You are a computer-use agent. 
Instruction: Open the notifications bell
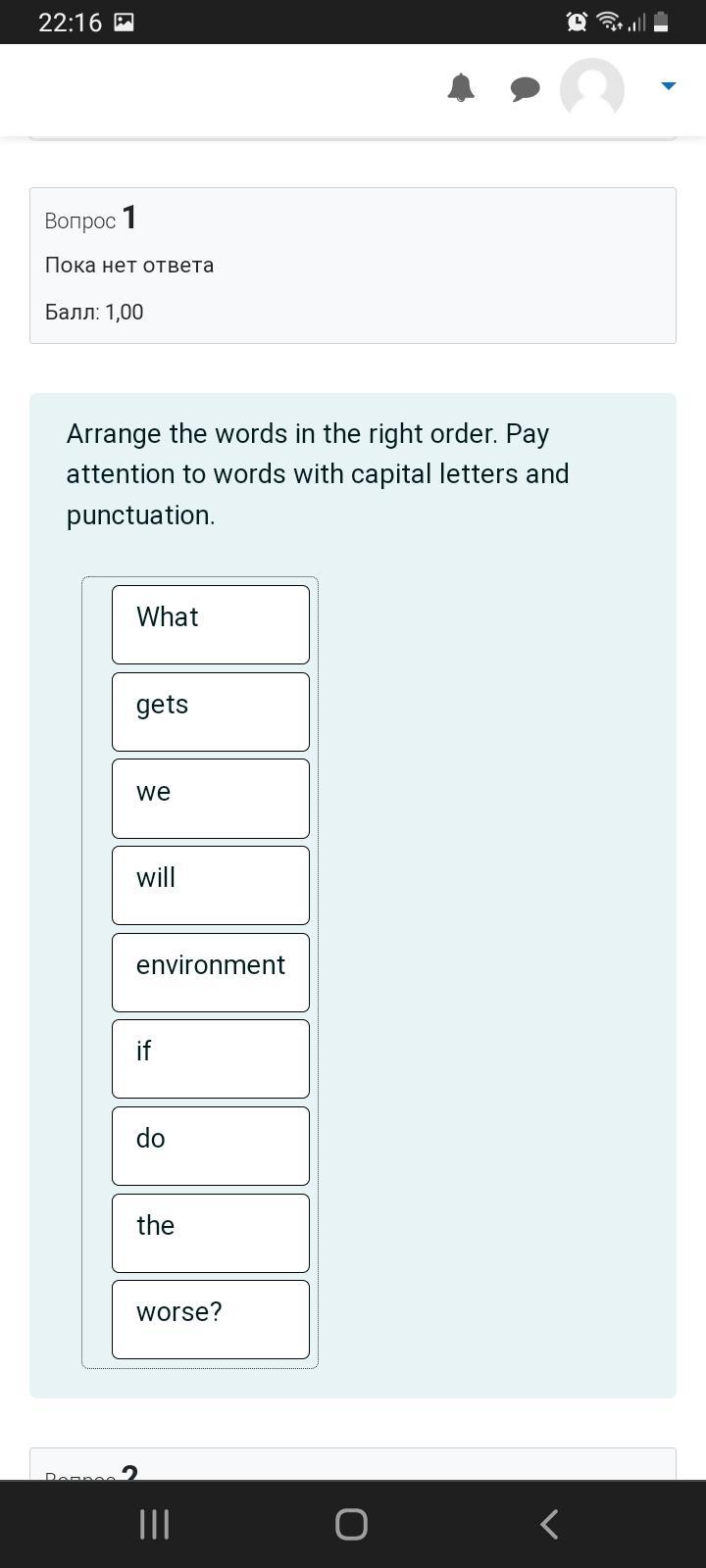[x=461, y=88]
